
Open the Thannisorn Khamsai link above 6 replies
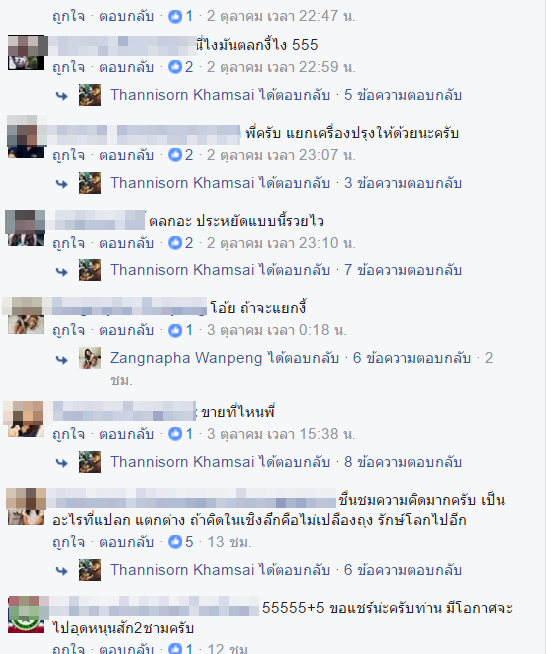(182, 570)
